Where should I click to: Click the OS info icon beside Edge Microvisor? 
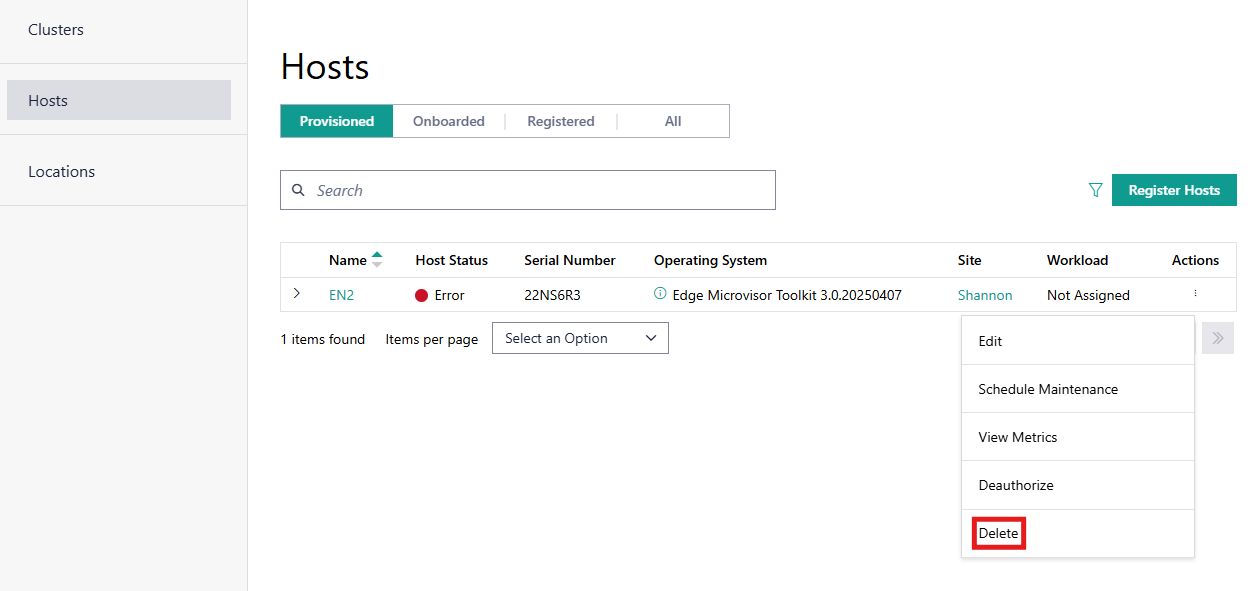coord(660,294)
